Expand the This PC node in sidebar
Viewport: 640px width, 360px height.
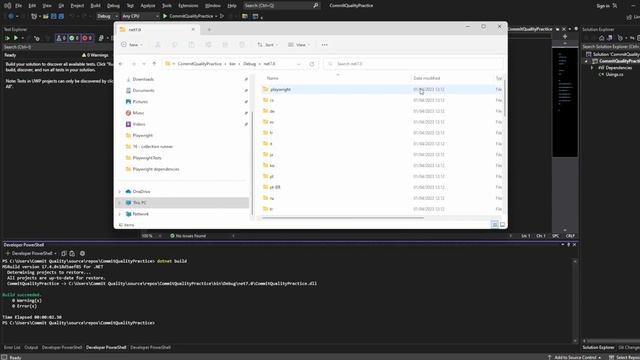pos(120,203)
